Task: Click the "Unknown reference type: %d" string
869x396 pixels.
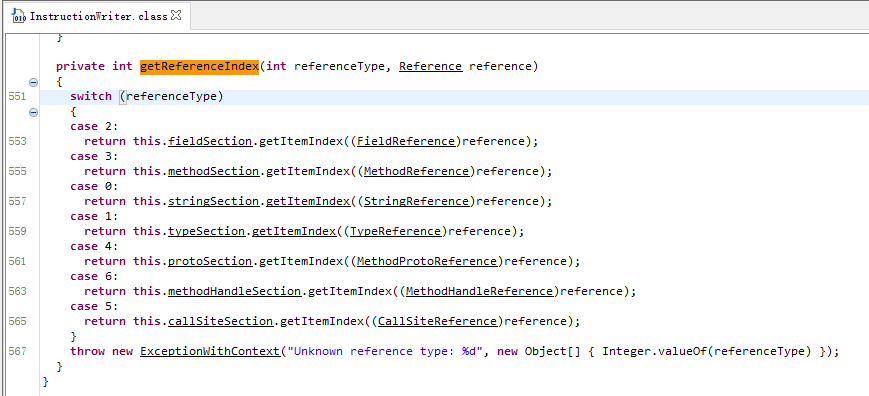Action: click(x=385, y=351)
